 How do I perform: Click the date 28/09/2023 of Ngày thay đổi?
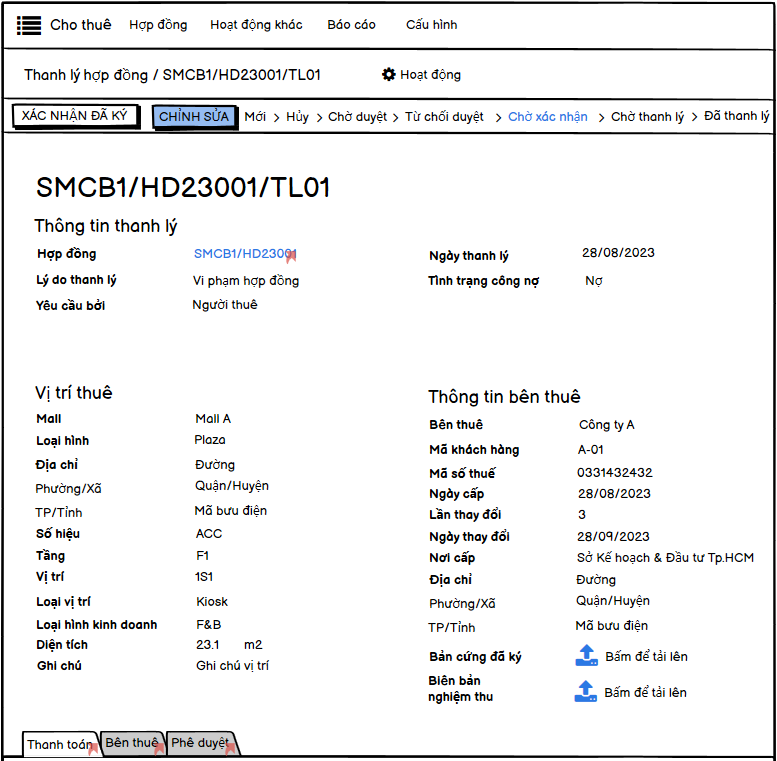tap(613, 537)
